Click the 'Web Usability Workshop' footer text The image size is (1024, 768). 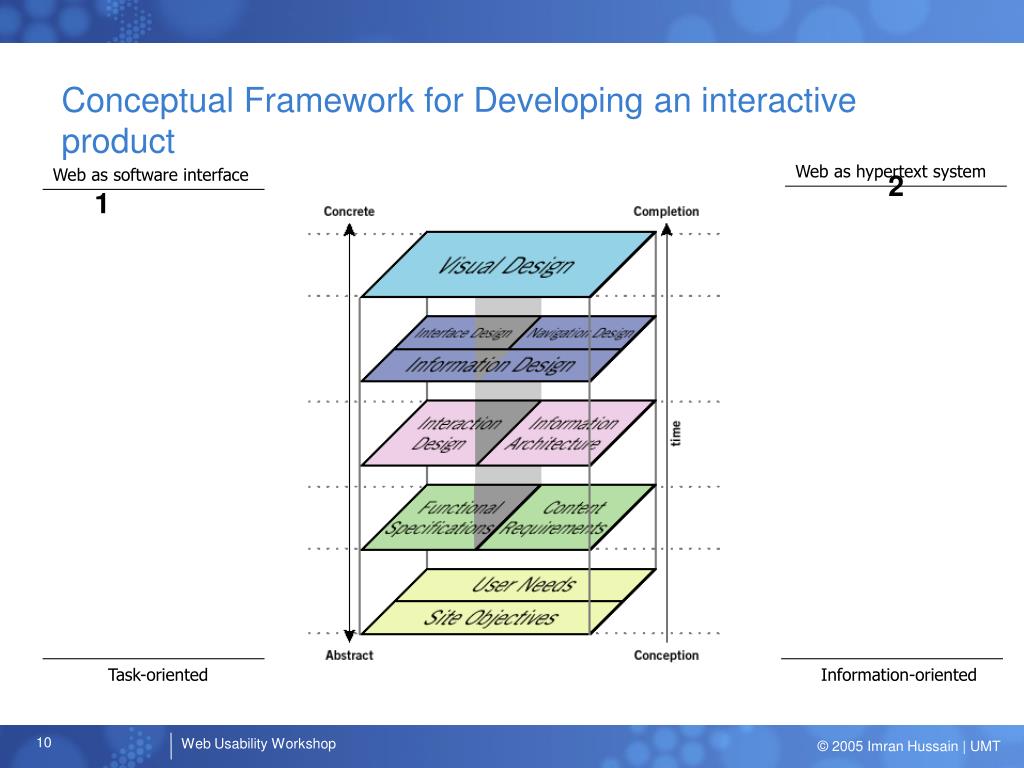(x=259, y=744)
